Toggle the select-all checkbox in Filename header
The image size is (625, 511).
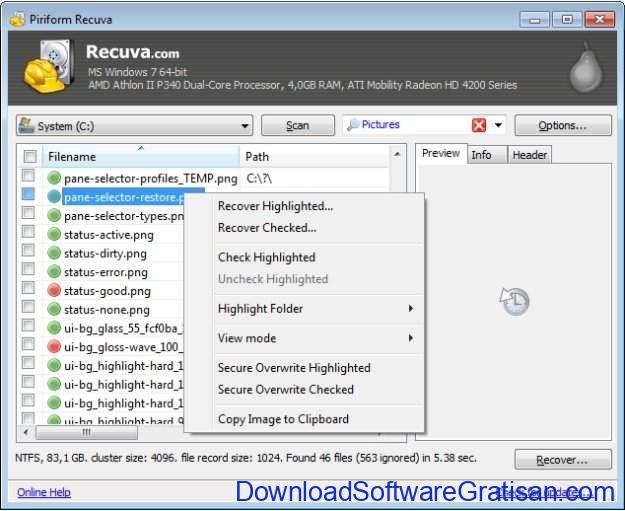click(x=30, y=156)
